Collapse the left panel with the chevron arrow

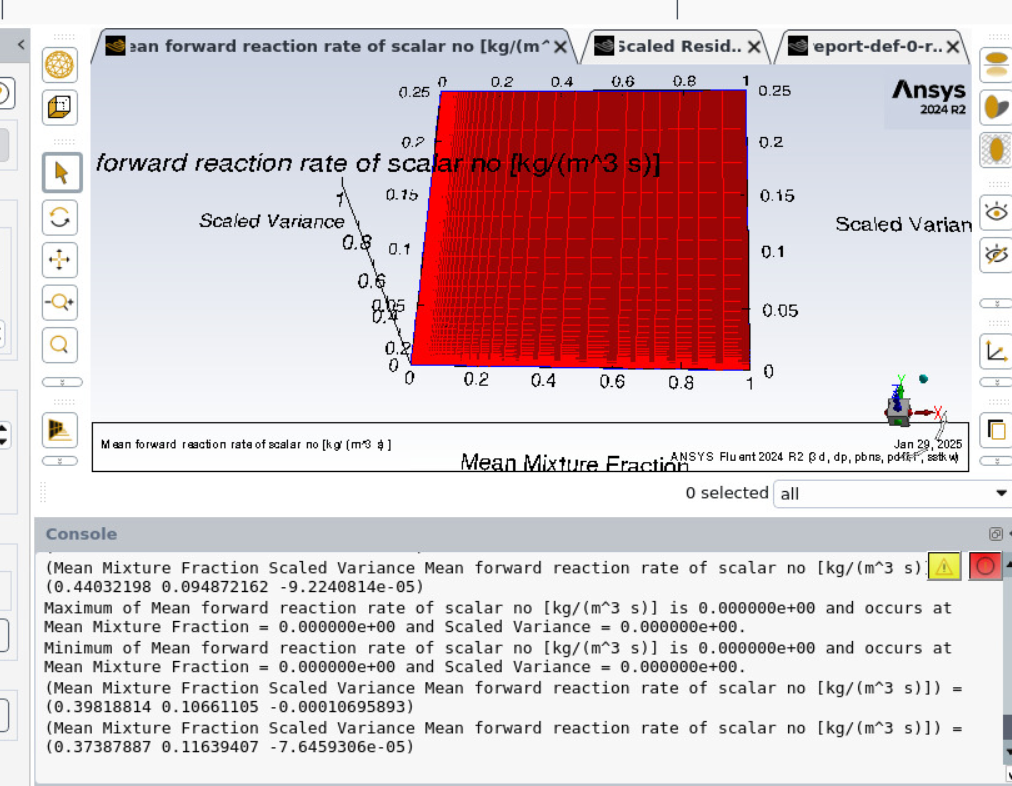(x=21, y=45)
